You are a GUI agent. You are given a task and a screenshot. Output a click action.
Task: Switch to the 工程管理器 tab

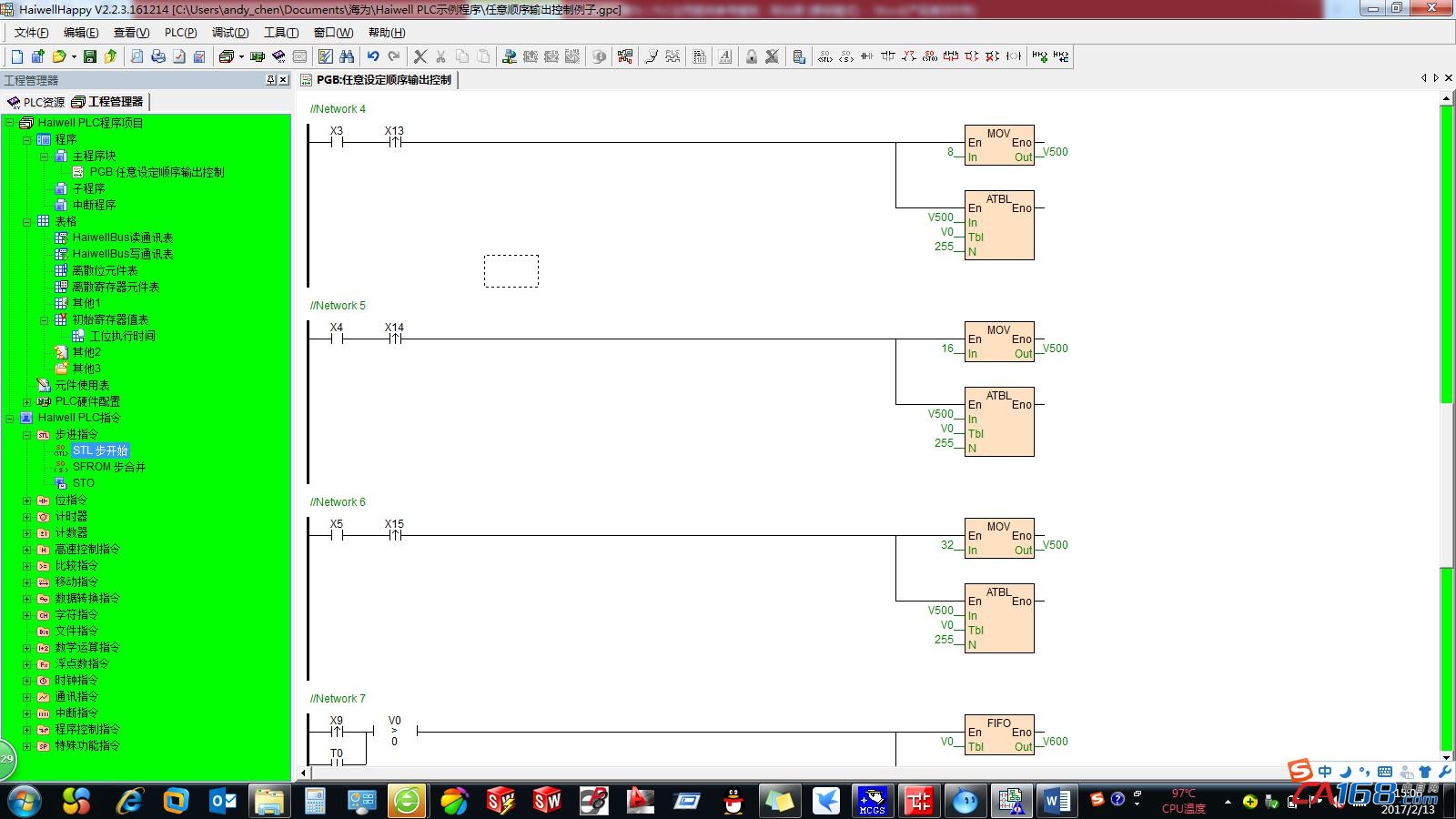point(107,102)
